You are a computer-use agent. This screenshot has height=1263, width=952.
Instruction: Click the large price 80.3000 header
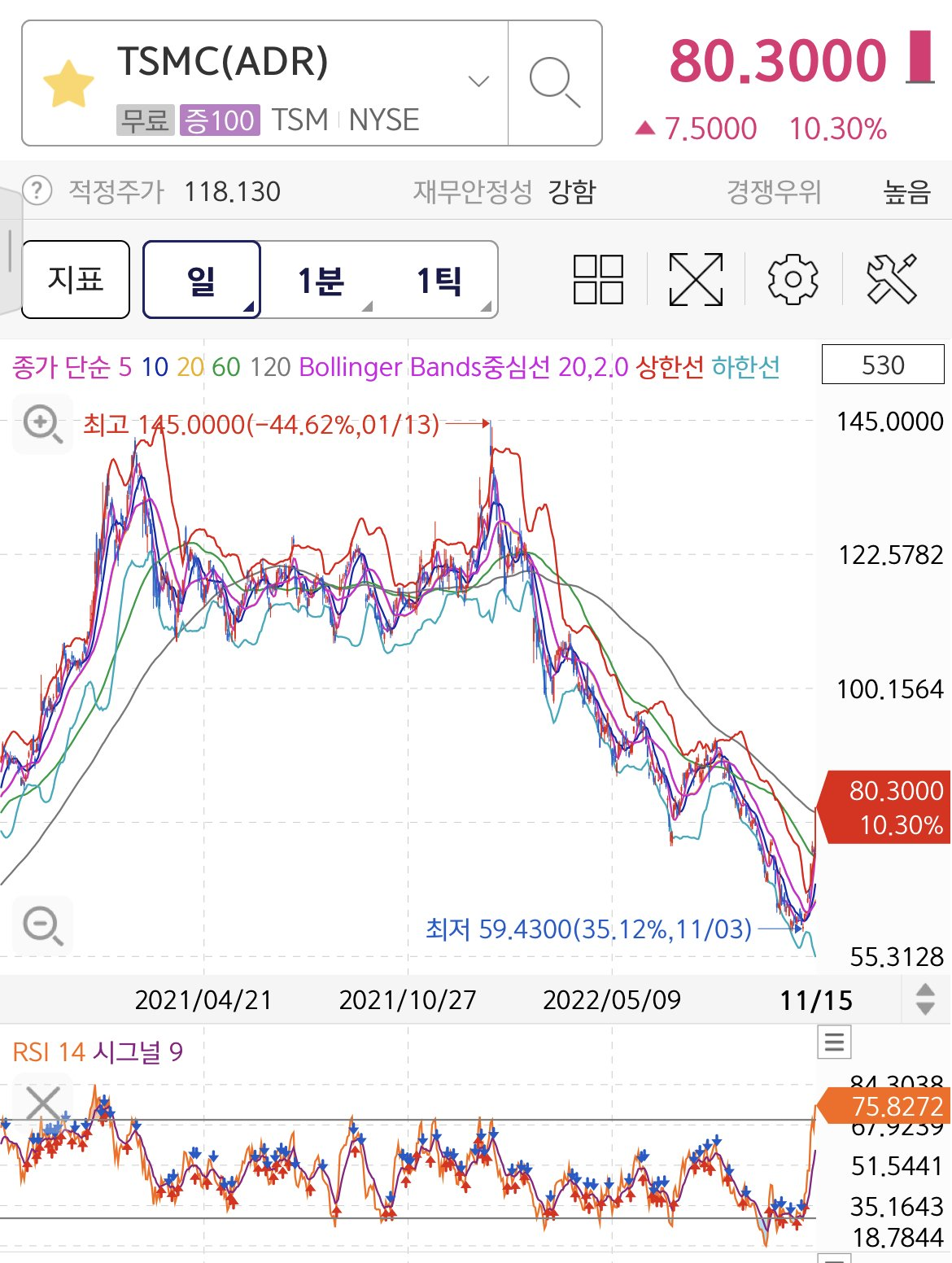tap(778, 61)
